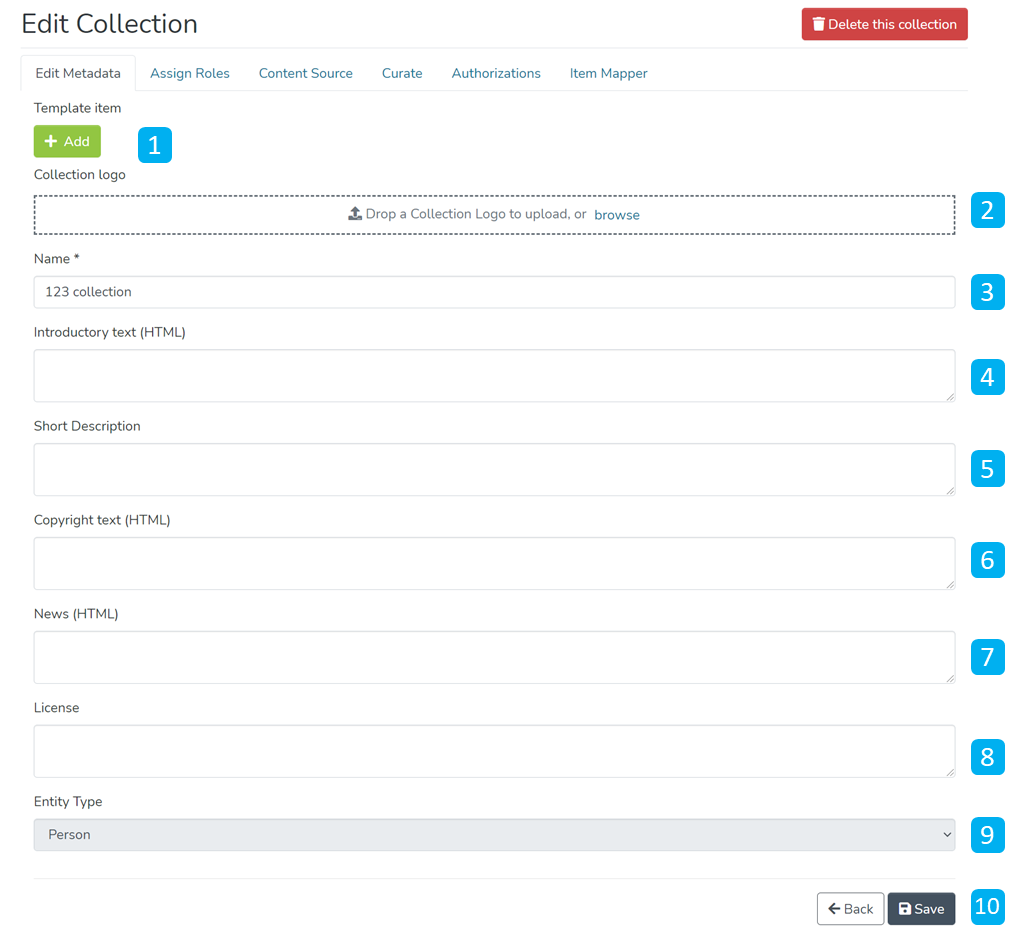Click inside the License text area
Screen dimensions: 1018x942
(494, 752)
